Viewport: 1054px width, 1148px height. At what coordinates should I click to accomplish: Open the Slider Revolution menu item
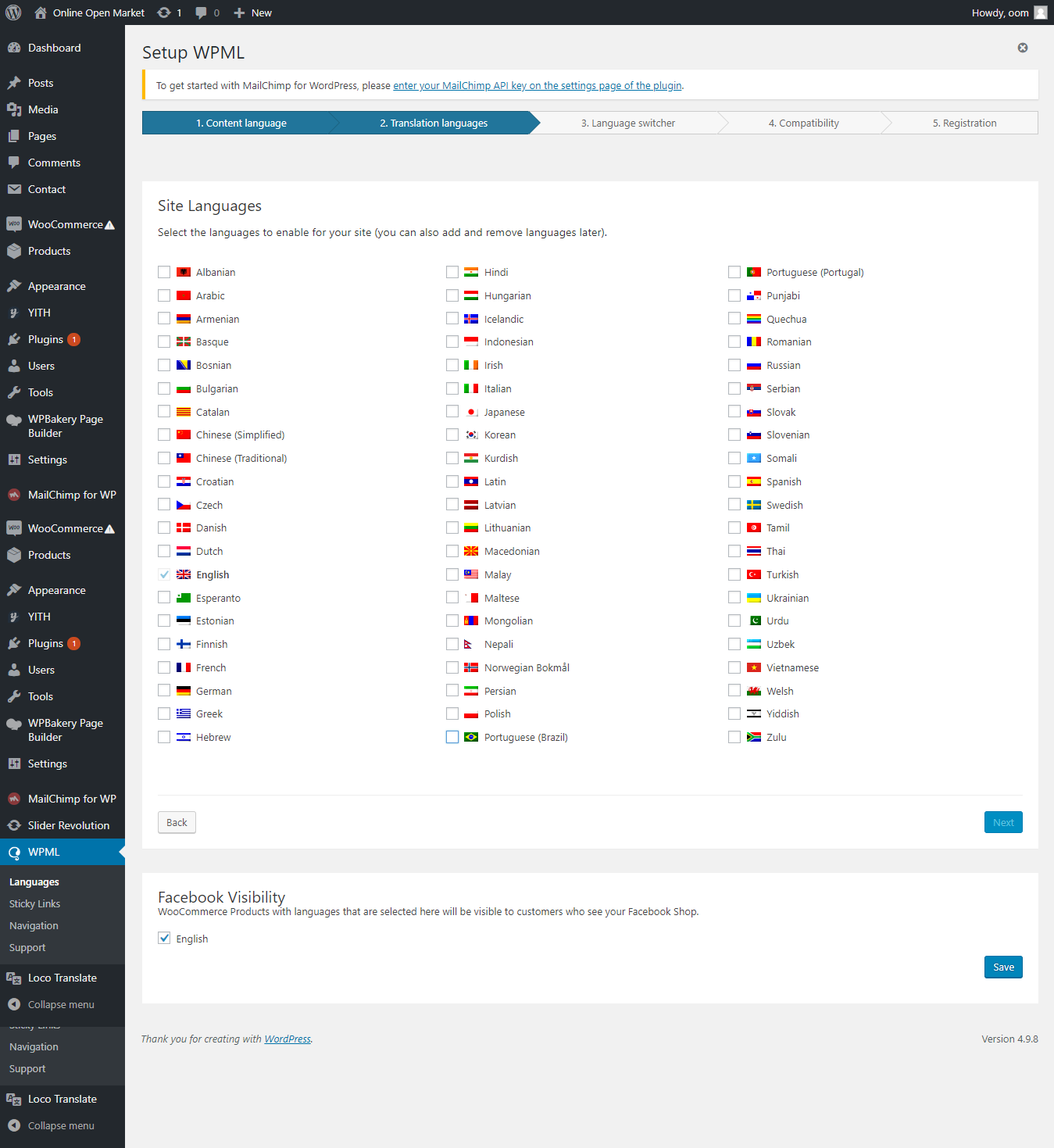(x=63, y=825)
